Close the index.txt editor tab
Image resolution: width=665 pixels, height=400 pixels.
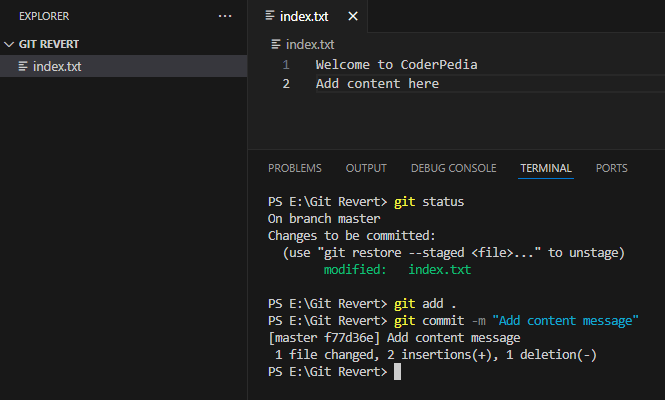tap(352, 17)
